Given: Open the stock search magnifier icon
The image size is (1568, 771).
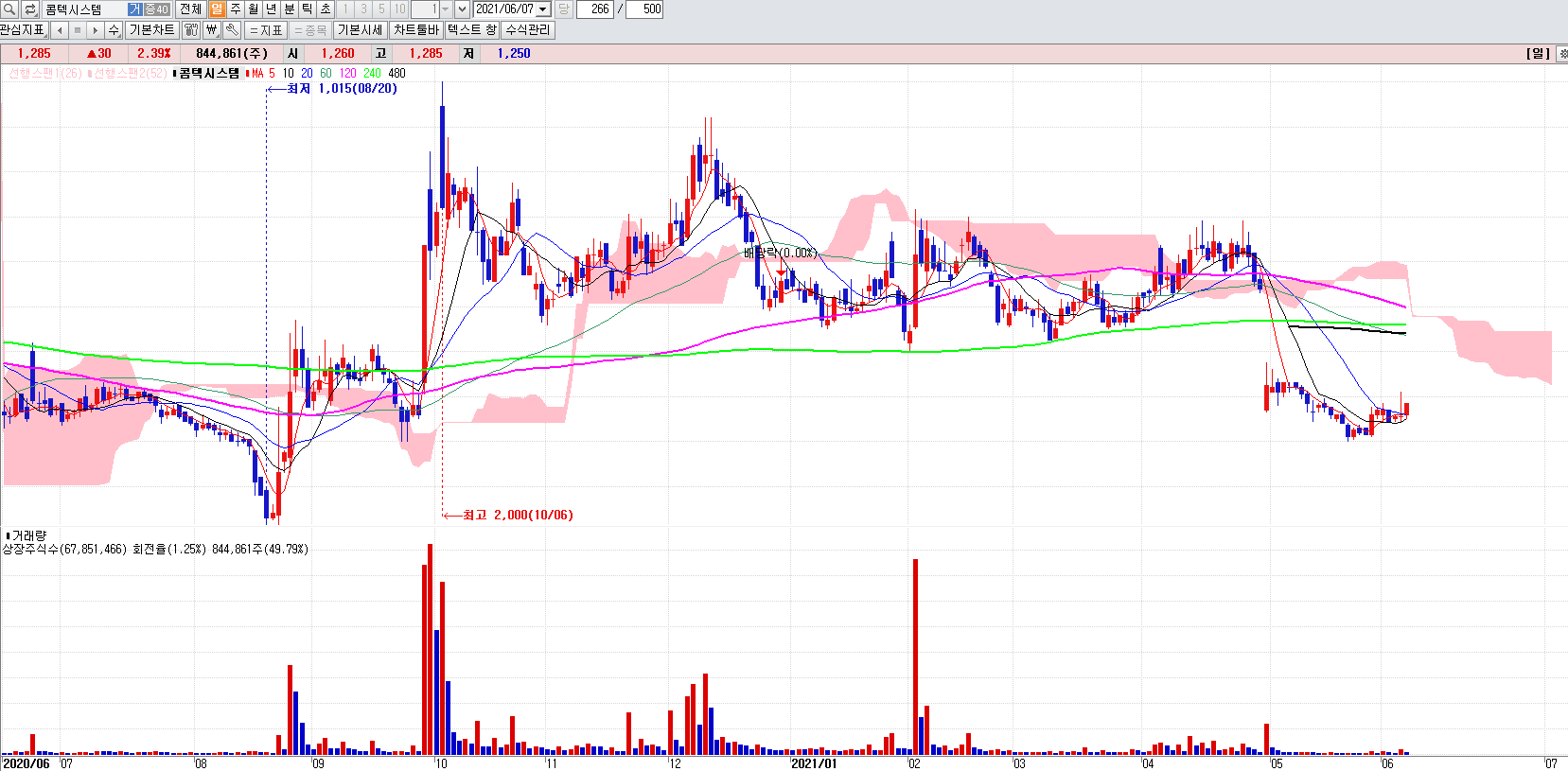Looking at the screenshot, I should click(x=9, y=9).
